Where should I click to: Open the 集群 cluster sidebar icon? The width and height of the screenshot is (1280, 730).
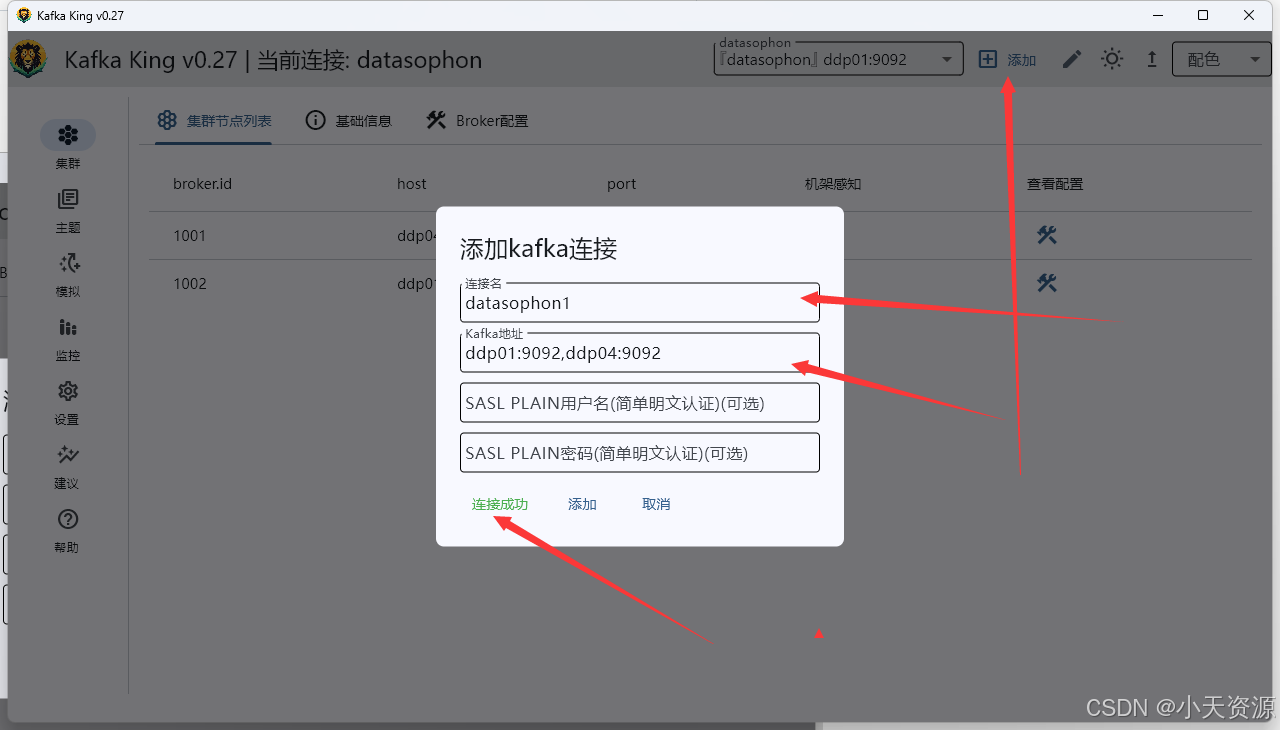click(68, 135)
